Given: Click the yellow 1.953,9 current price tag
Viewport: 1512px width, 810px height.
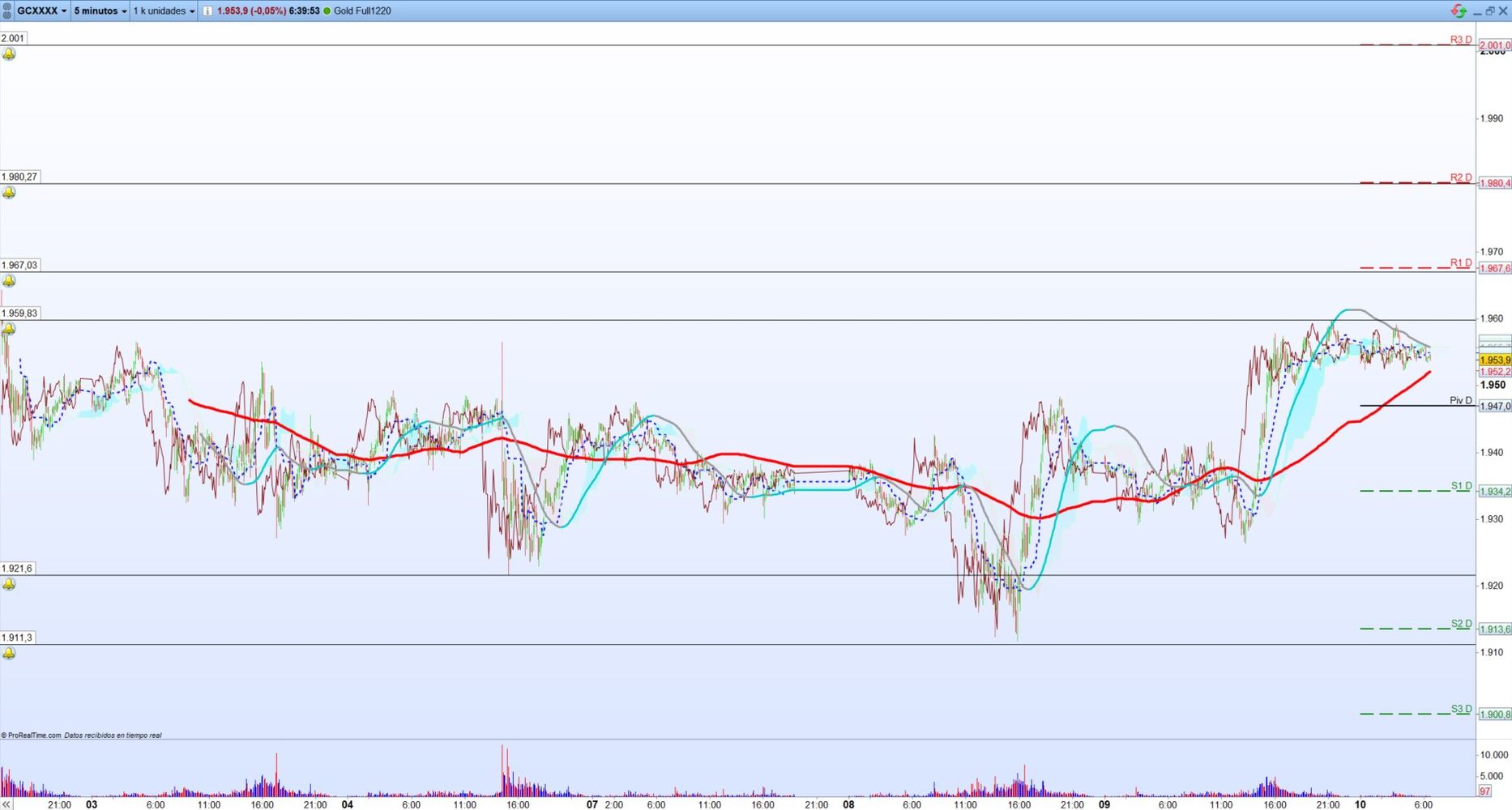Looking at the screenshot, I should coord(1495,360).
